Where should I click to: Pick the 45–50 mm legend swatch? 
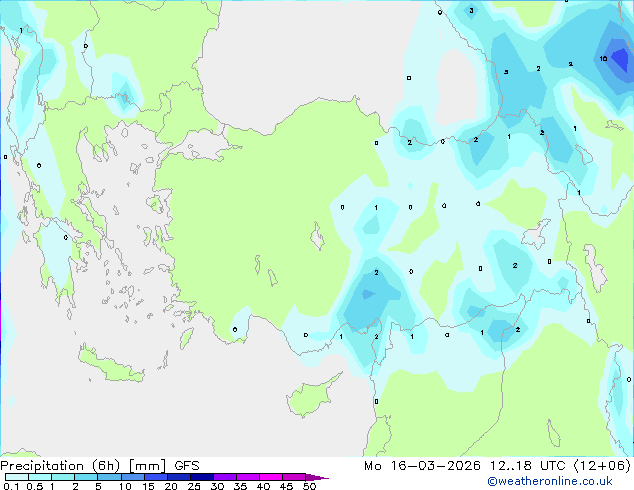pos(294,477)
